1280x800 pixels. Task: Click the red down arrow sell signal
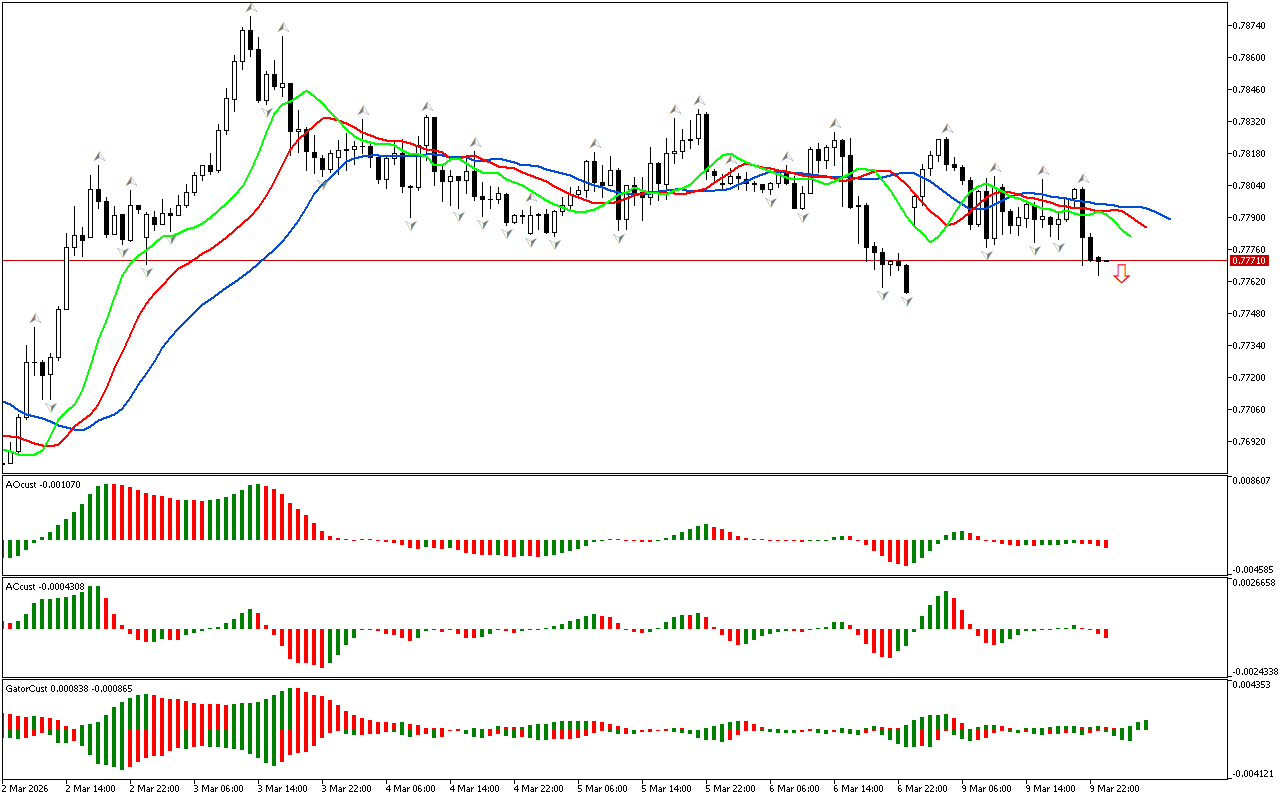click(x=1121, y=273)
